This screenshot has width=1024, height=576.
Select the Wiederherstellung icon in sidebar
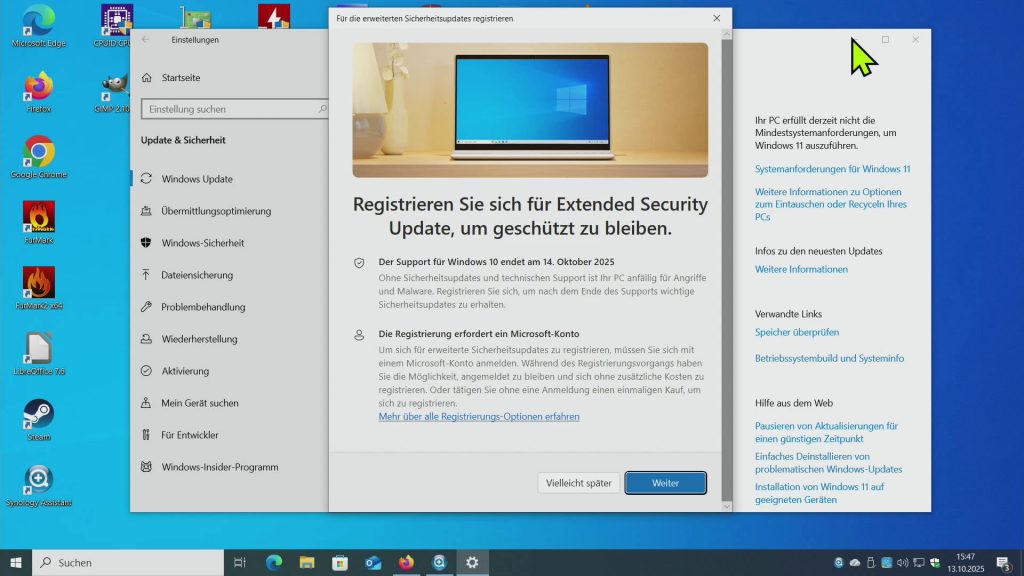[x=146, y=339]
